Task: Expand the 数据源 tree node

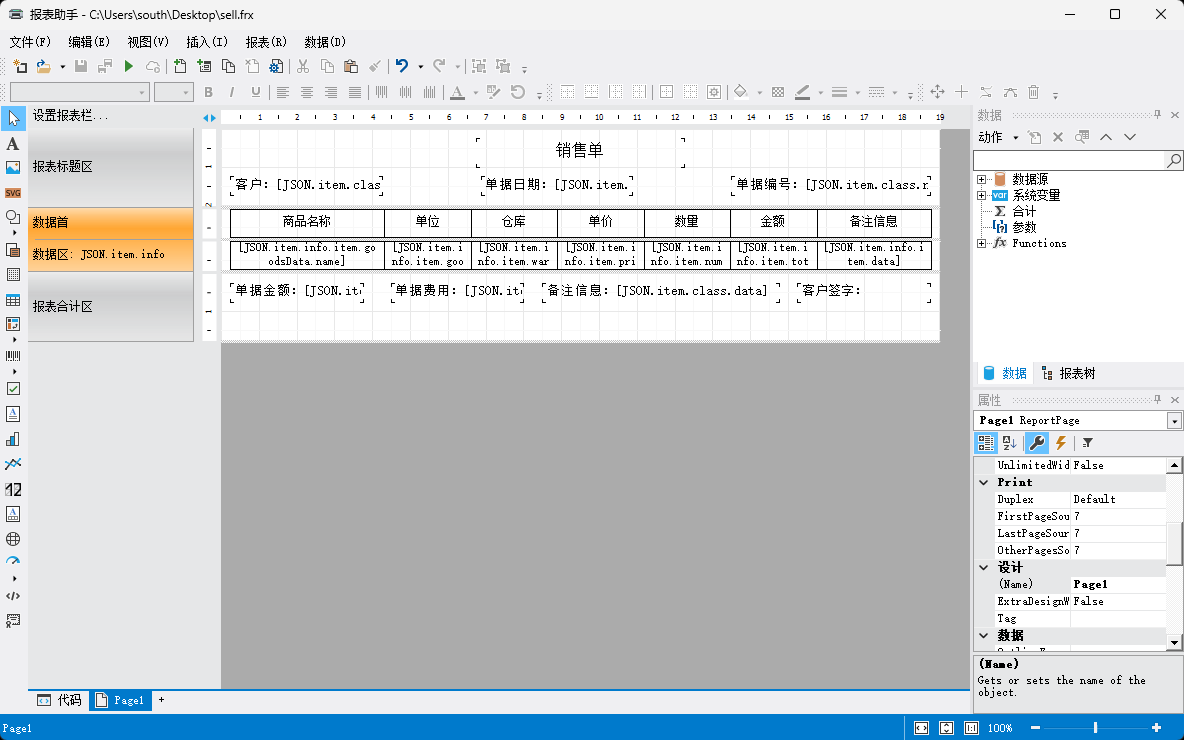Action: 982,180
